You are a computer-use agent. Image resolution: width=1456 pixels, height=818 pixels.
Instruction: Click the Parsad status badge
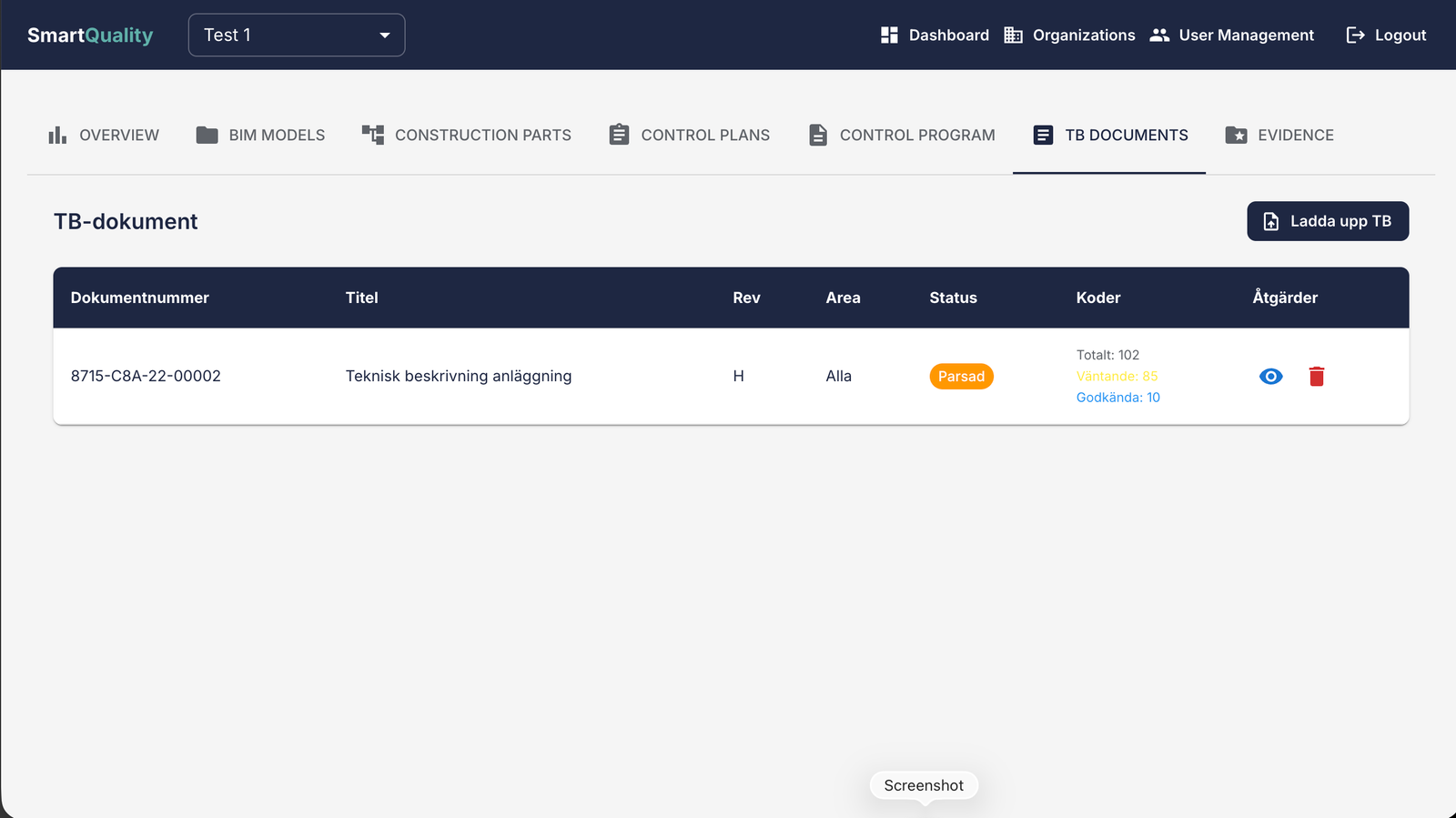point(961,376)
